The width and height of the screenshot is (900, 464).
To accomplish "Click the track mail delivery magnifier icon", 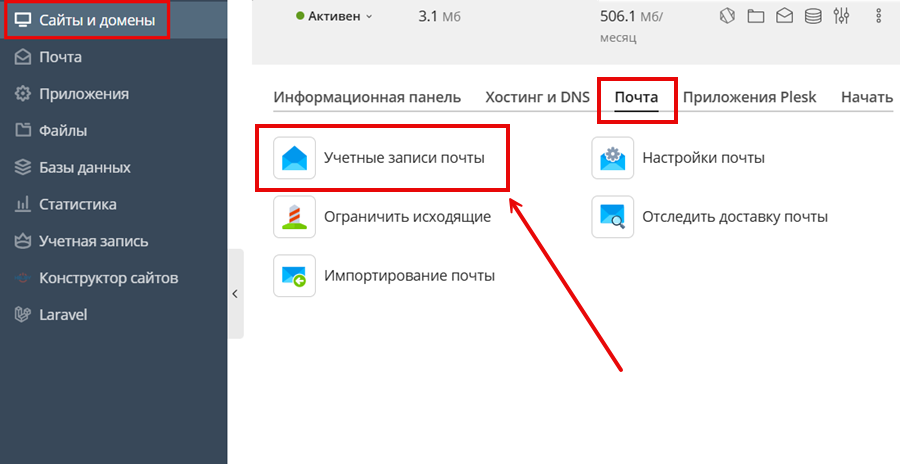I will coord(612,217).
